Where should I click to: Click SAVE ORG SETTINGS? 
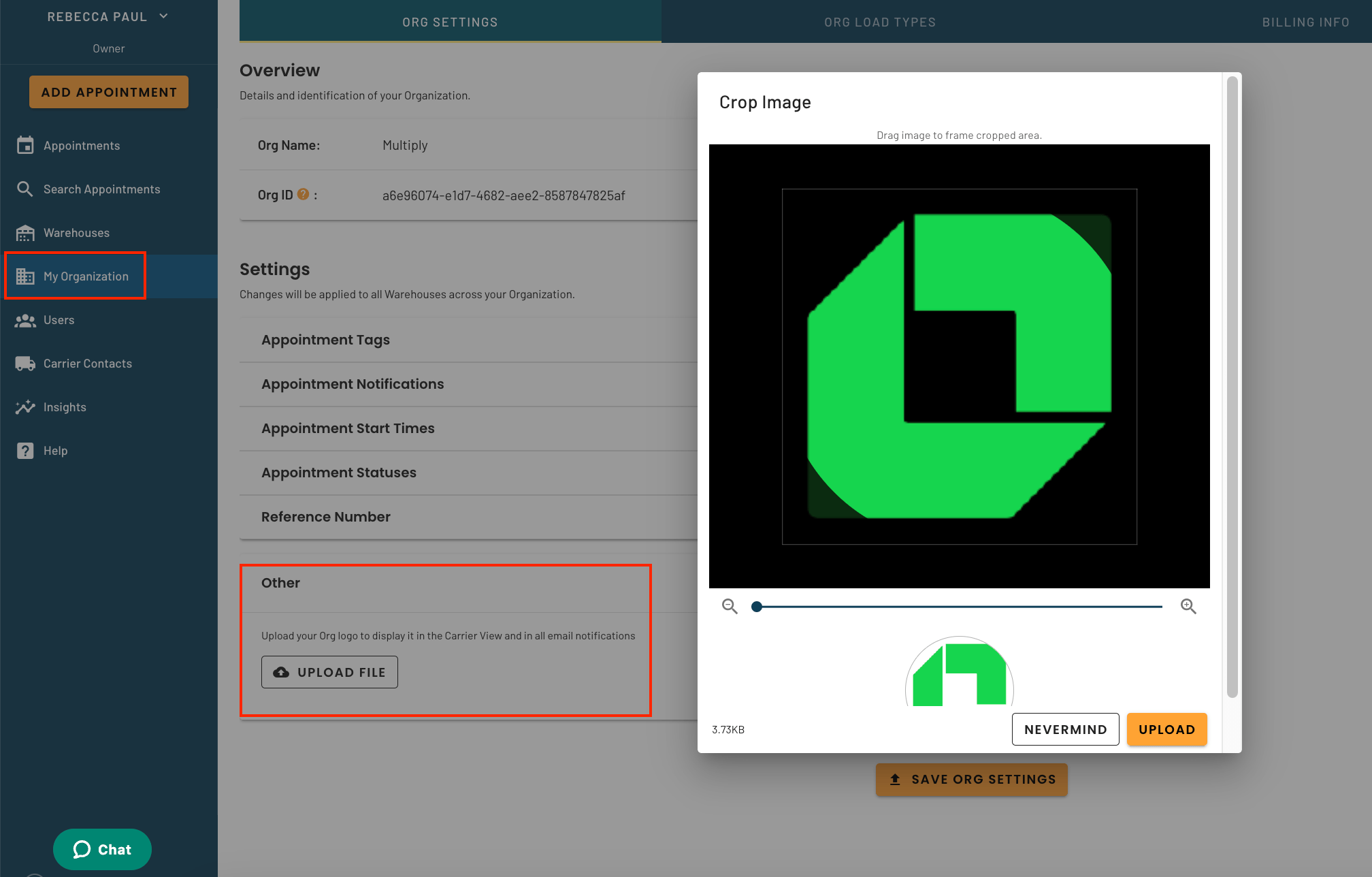pos(972,780)
